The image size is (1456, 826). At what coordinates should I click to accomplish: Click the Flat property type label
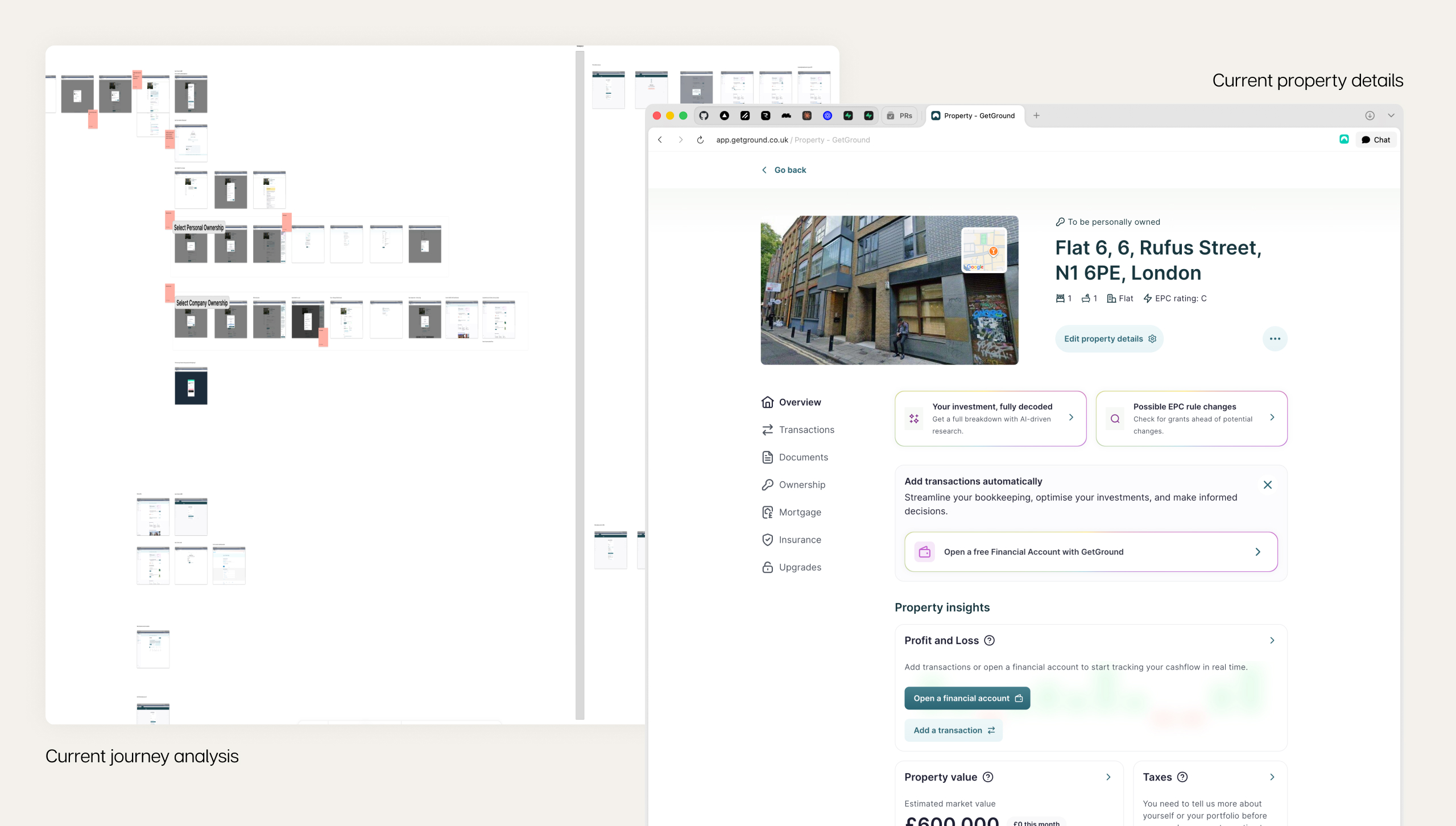click(1120, 299)
